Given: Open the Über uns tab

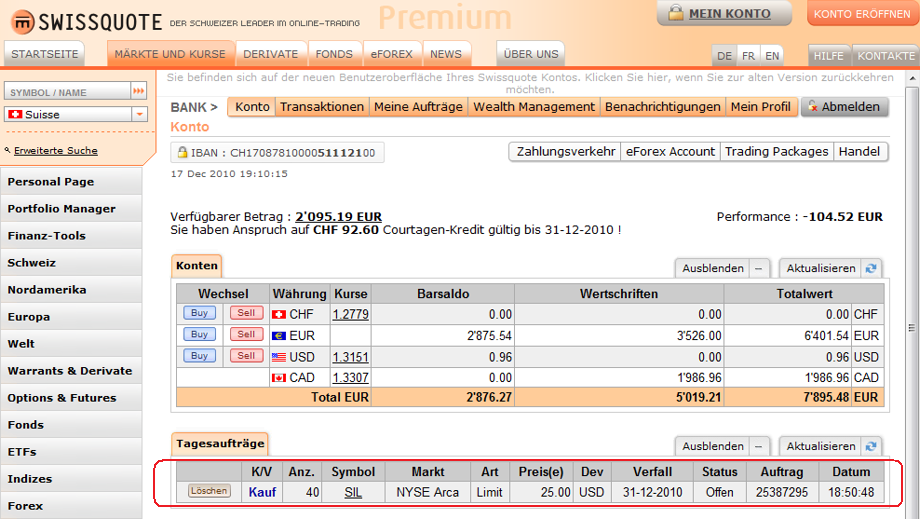Looking at the screenshot, I should (531, 54).
